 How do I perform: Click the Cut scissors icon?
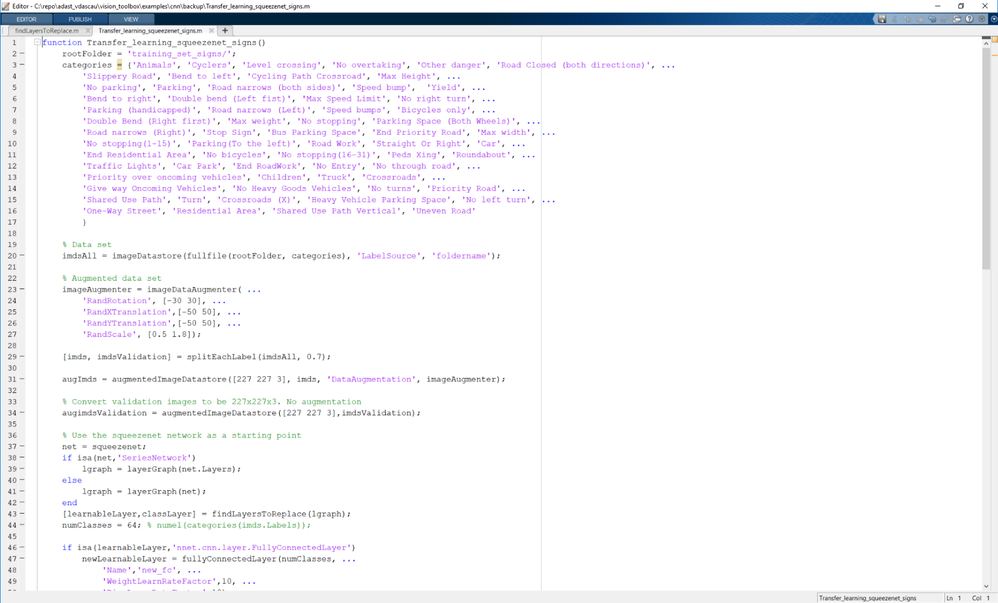click(x=894, y=19)
